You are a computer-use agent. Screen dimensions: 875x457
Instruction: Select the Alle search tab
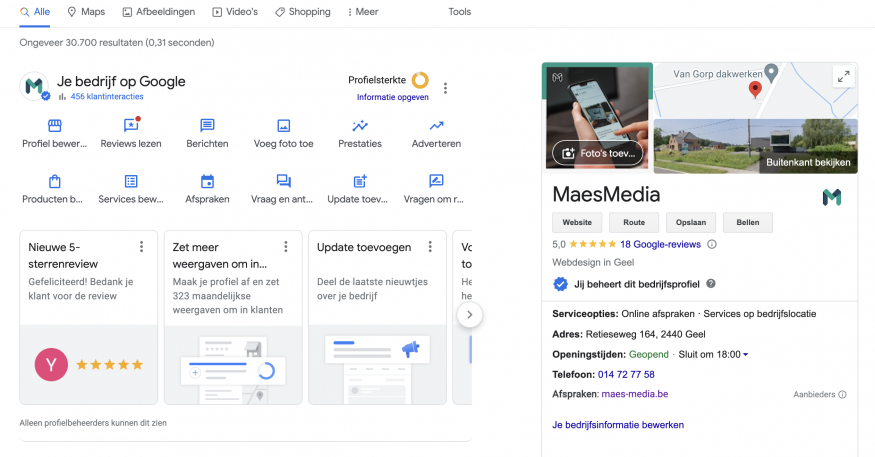(x=35, y=12)
